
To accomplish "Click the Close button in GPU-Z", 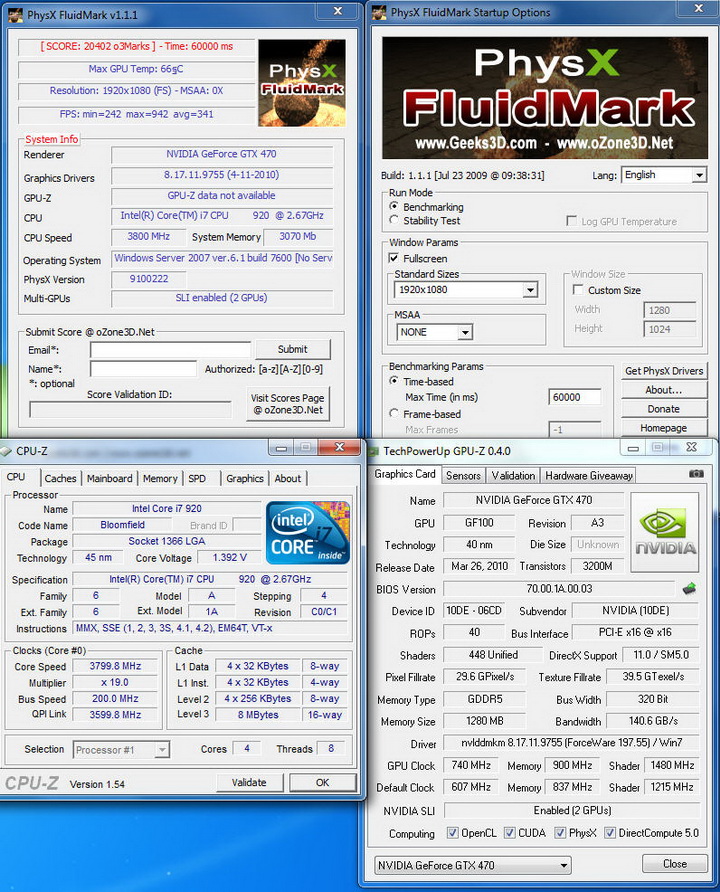I will (675, 864).
